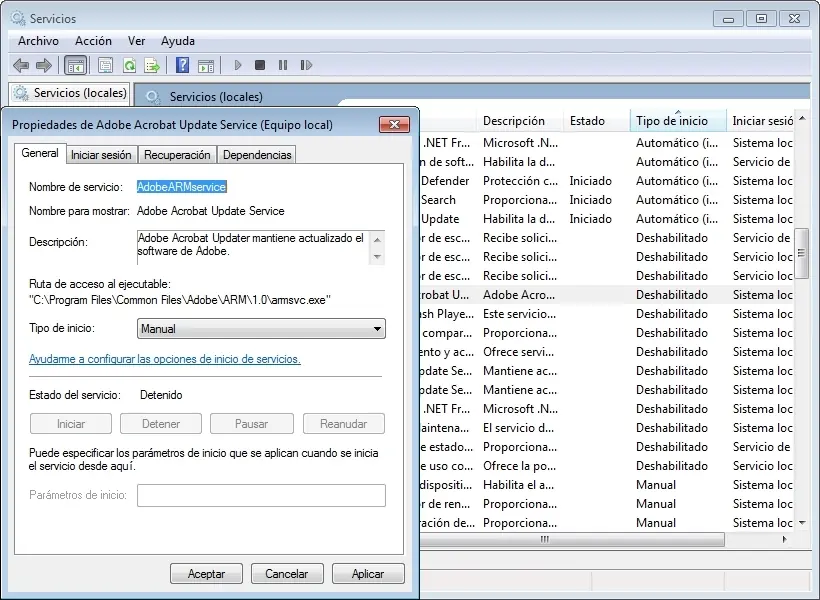Viewport: 820px width, 600px height.
Task: Stop the service with the stop icon
Action: (x=260, y=65)
